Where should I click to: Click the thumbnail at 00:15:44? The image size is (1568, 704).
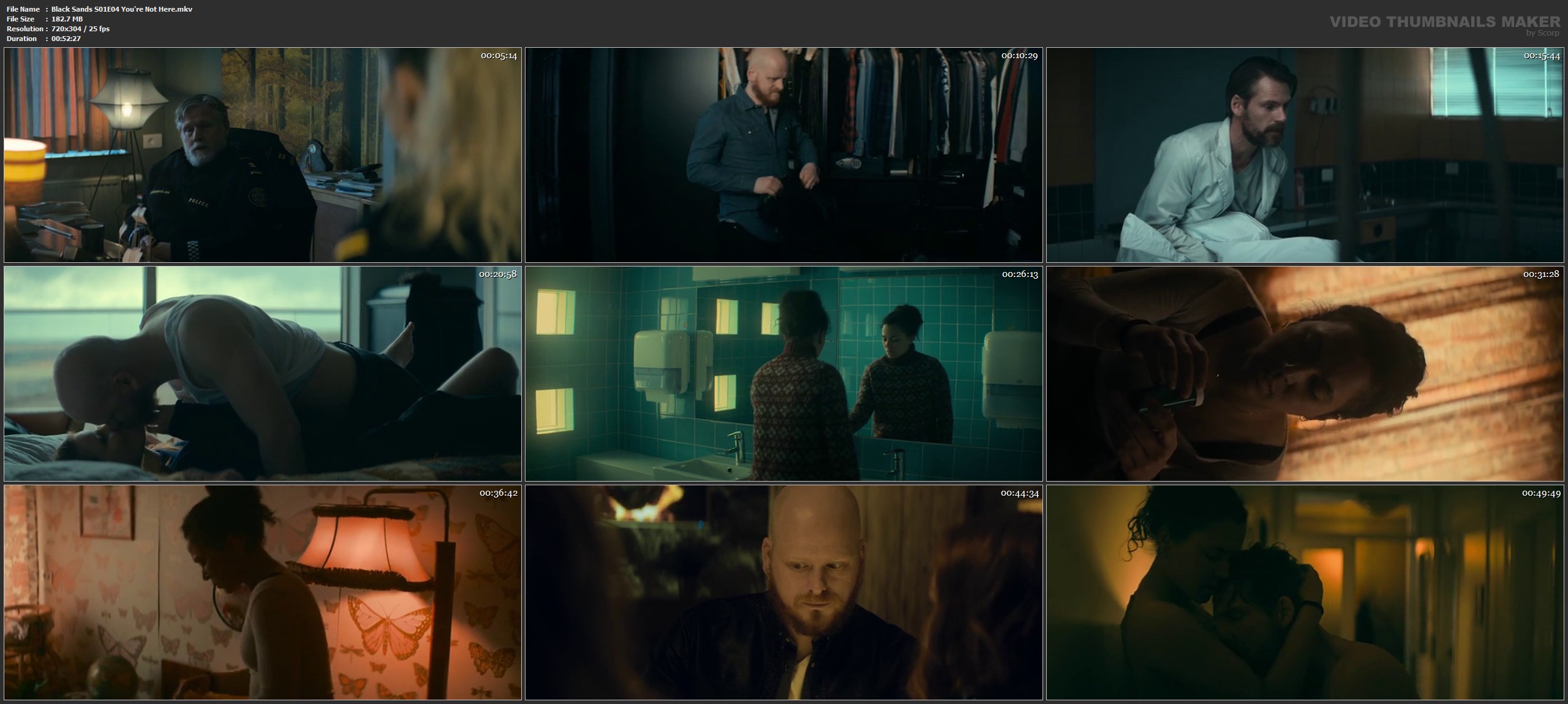(x=1305, y=155)
